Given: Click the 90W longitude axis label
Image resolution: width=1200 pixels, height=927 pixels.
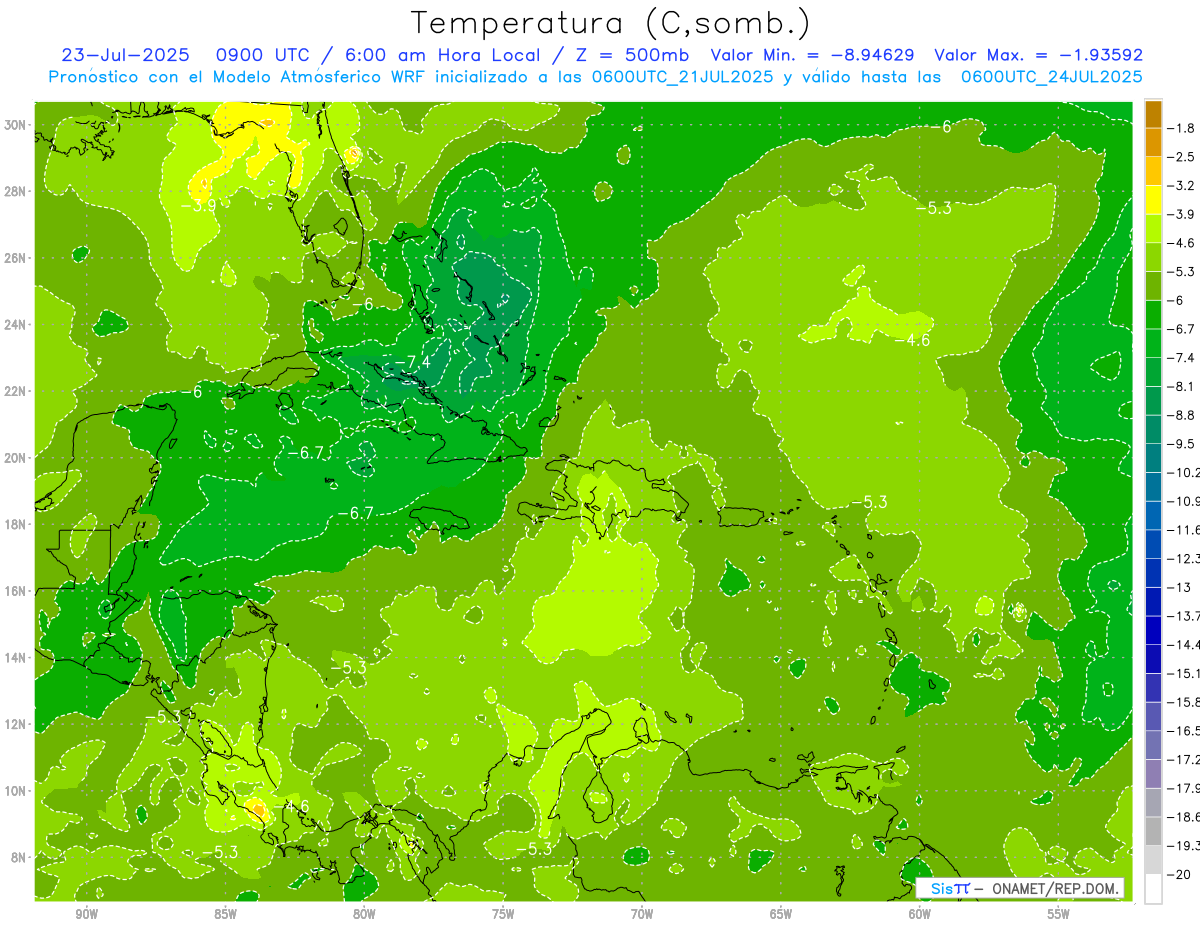Looking at the screenshot, I should click(86, 914).
